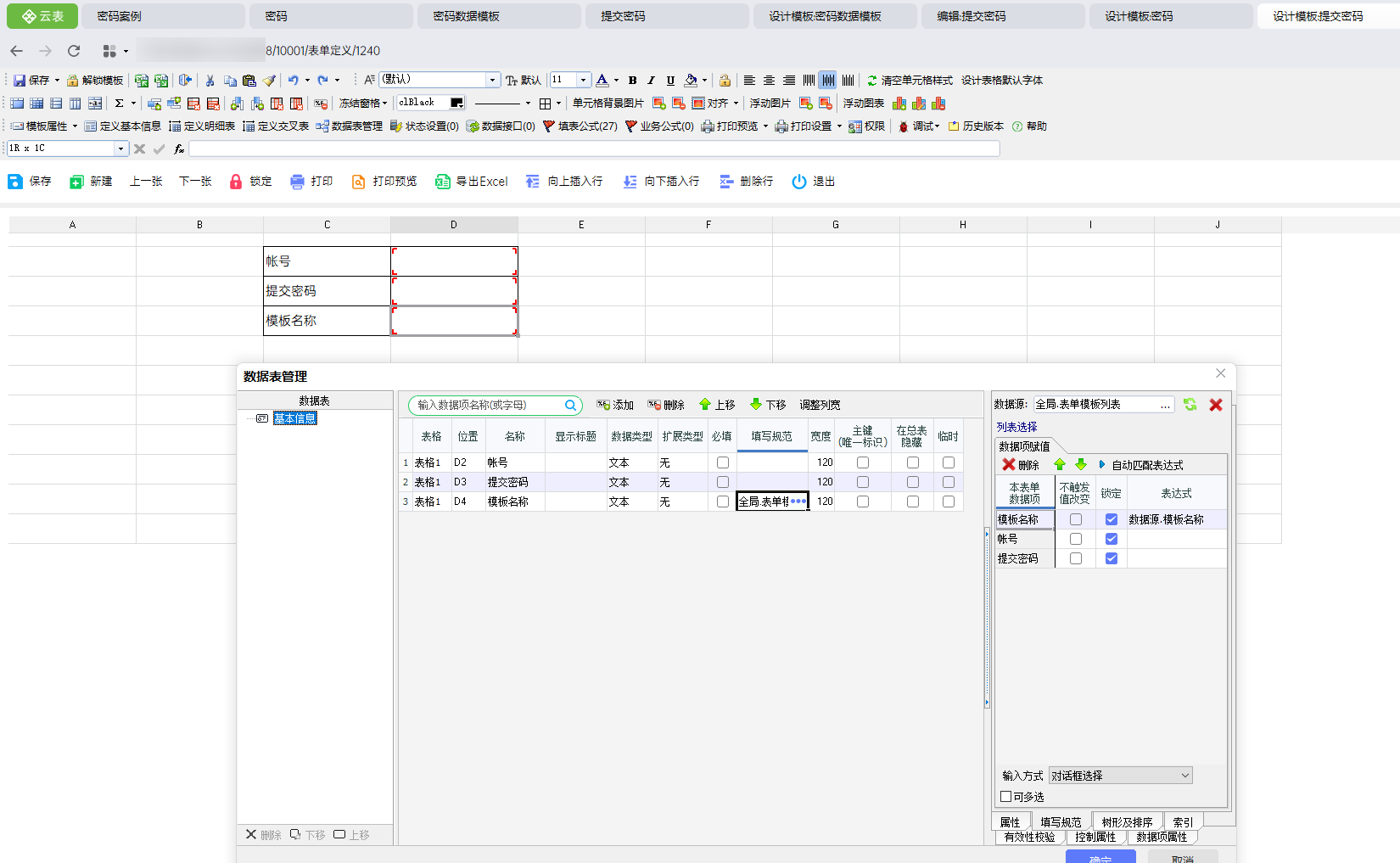Screen dimensions: 1400x863
Task: Toggle 必填 checkbox for 帐号 row
Action: [x=723, y=462]
